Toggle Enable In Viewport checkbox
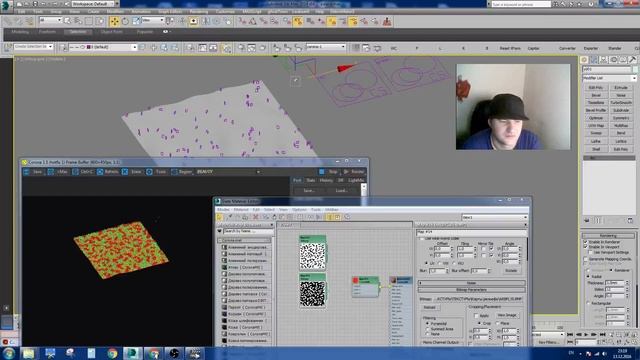The width and height of the screenshot is (640, 360). pyautogui.click(x=586, y=247)
